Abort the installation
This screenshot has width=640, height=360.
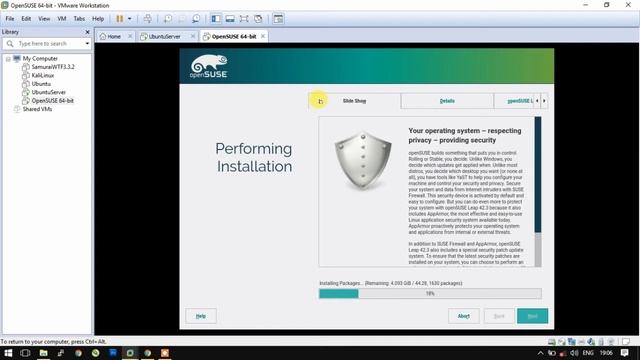tap(464, 316)
